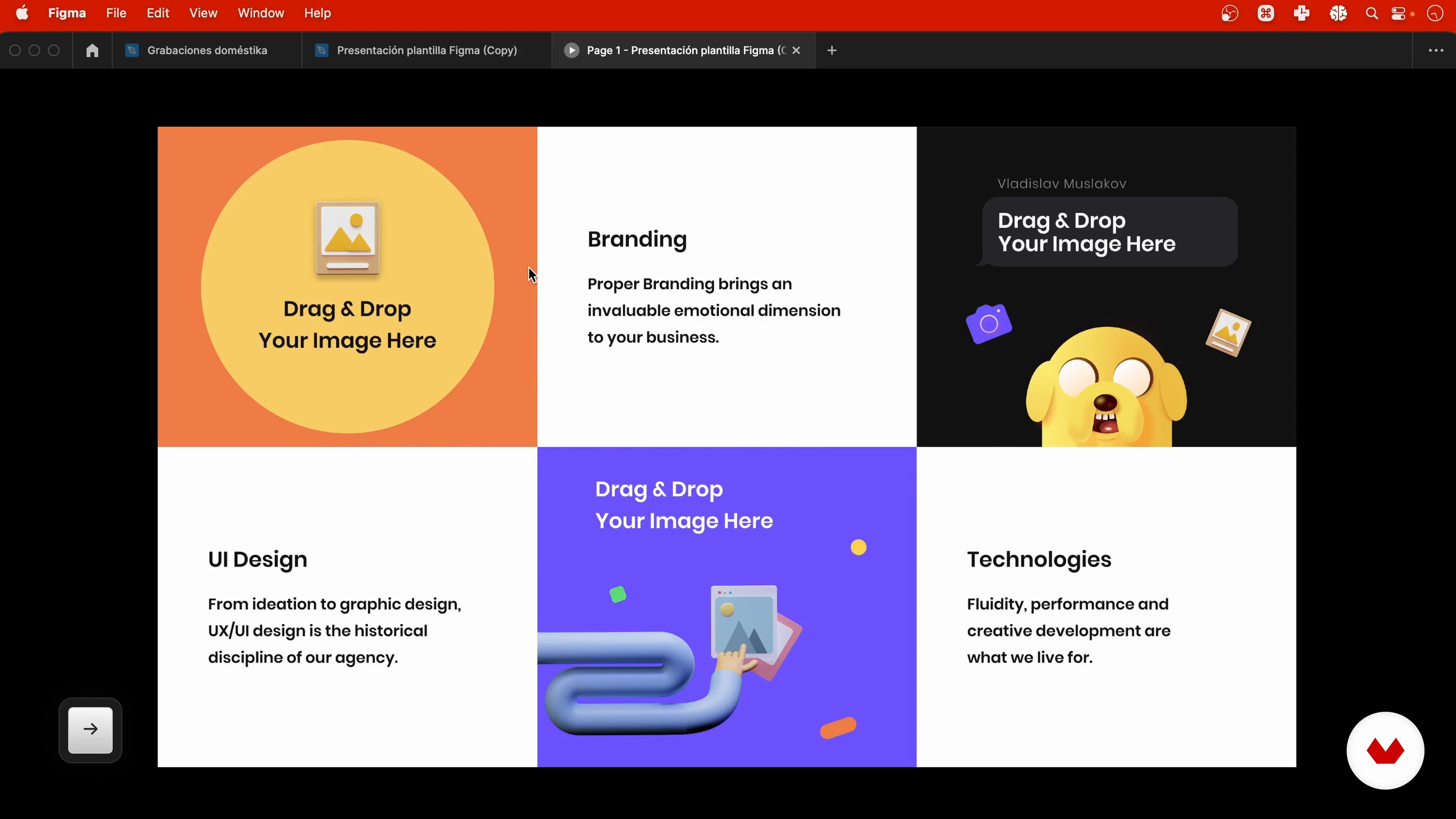Click the red Domestika logo badge
This screenshot has height=819, width=1456.
pos(1385,750)
